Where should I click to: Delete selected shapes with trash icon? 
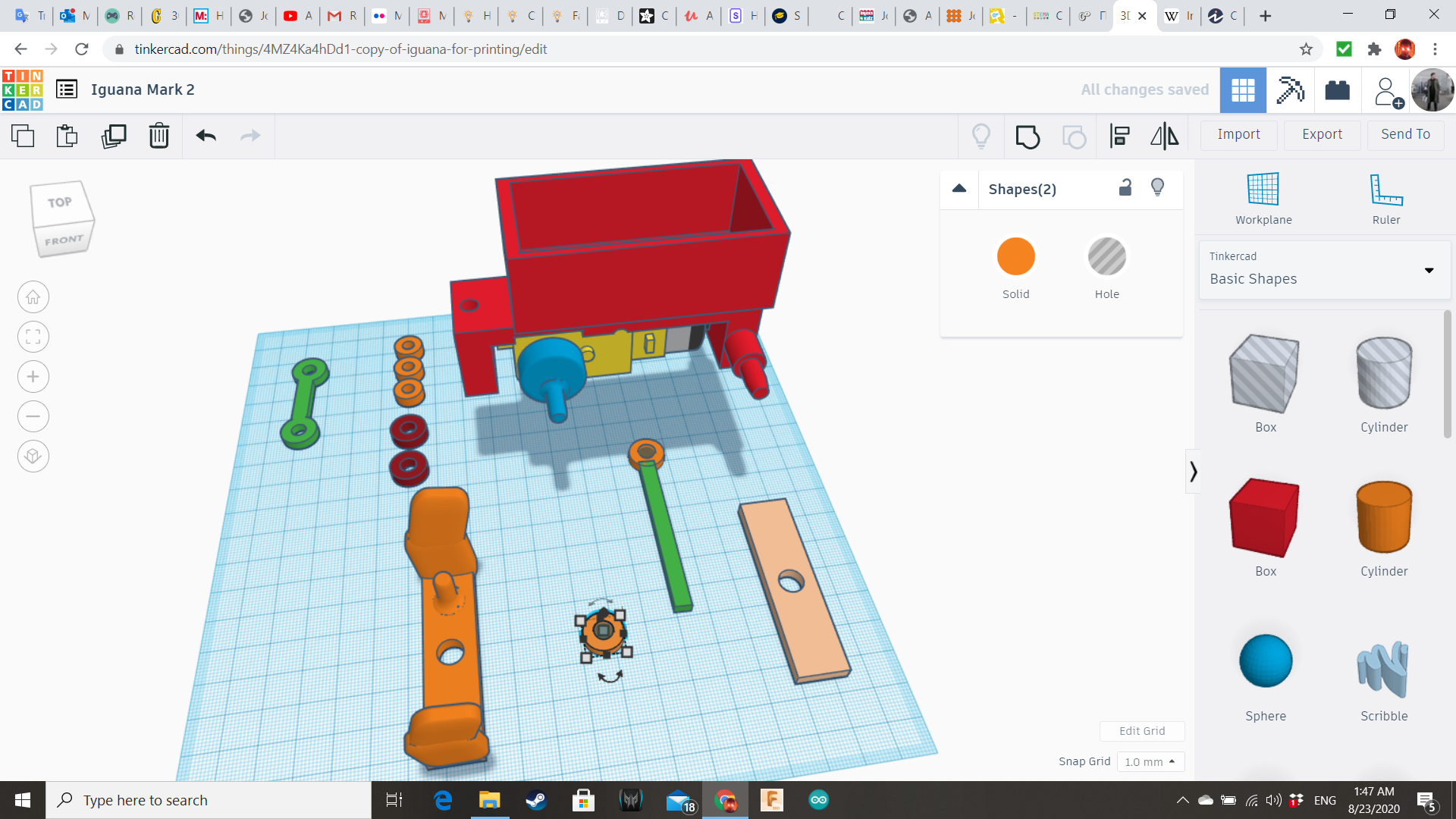[159, 136]
